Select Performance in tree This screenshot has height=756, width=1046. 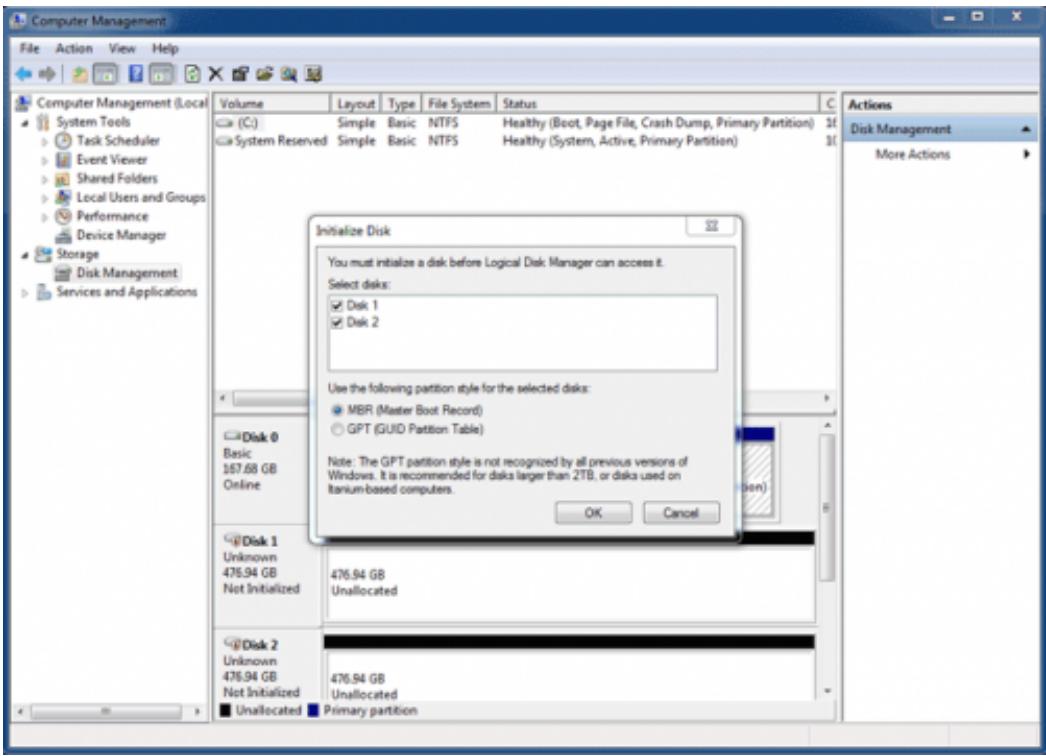[112, 216]
